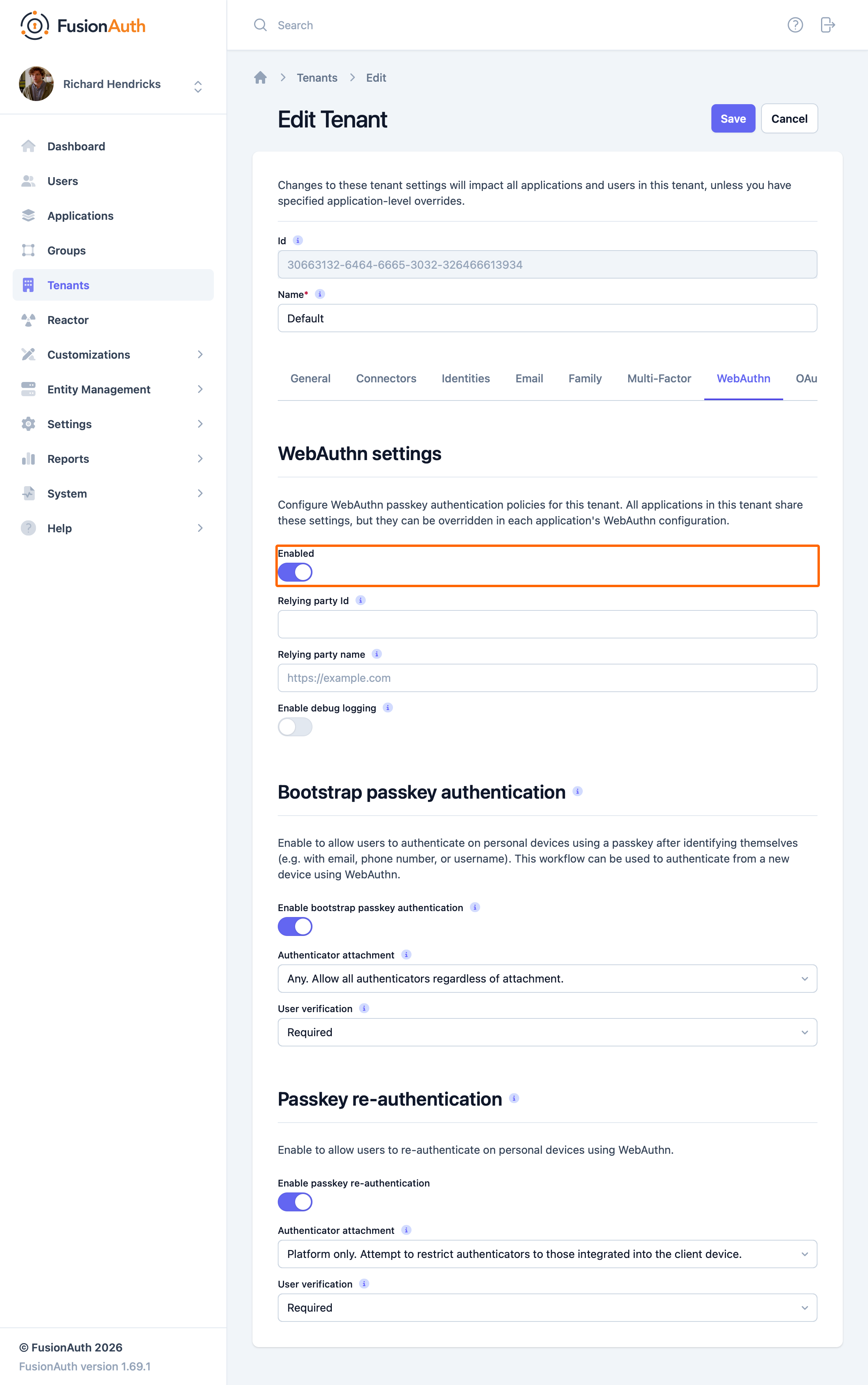
Task: Show info tooltip for Enable debug logging
Action: coord(387,707)
